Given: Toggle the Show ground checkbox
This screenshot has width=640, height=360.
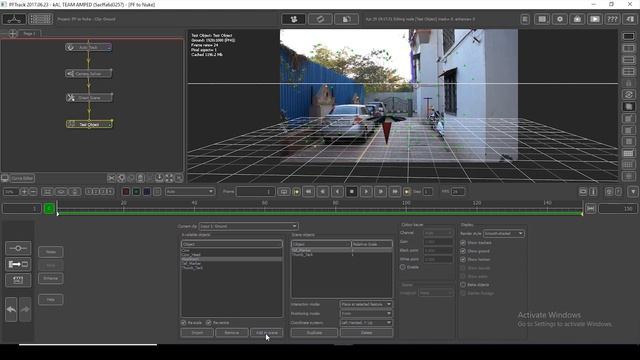Looking at the screenshot, I should tap(463, 251).
